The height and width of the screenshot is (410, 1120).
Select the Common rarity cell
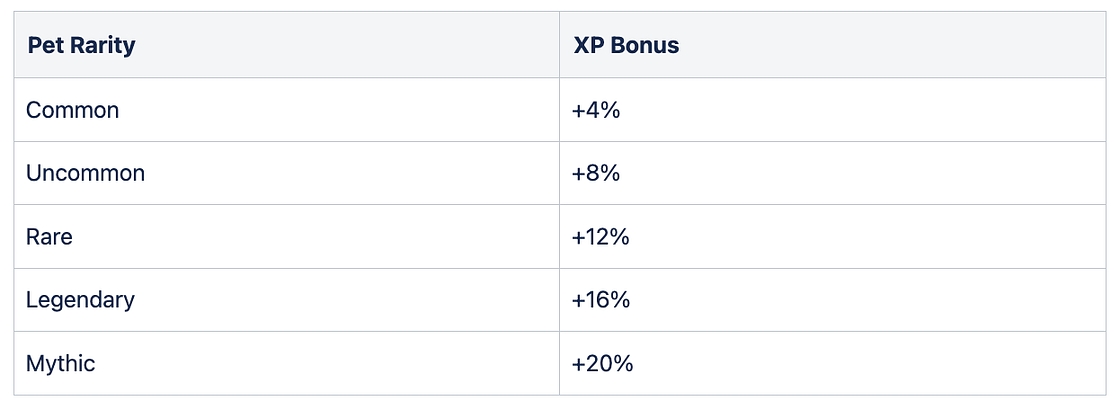click(x=73, y=110)
